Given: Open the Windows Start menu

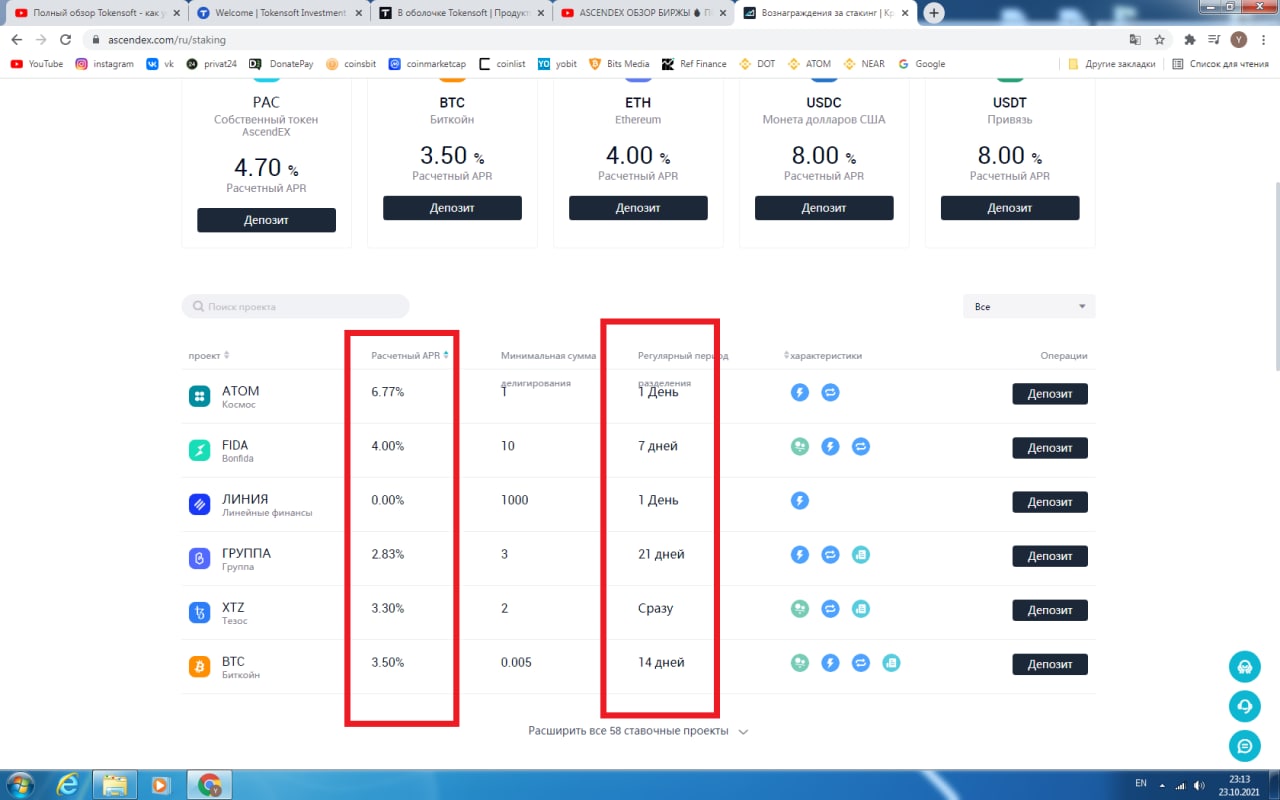Looking at the screenshot, I should click(x=22, y=783).
